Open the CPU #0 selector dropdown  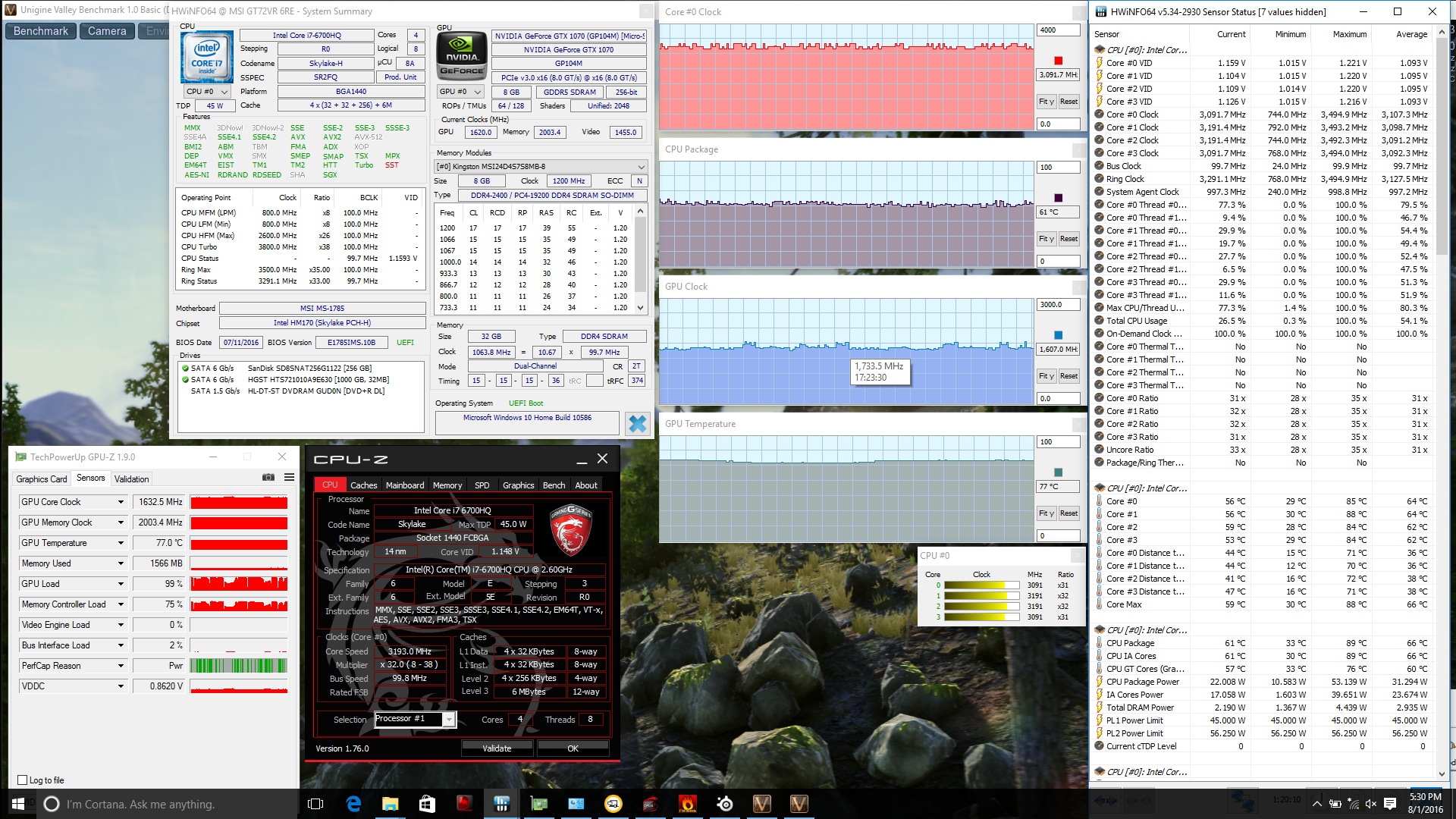click(208, 92)
